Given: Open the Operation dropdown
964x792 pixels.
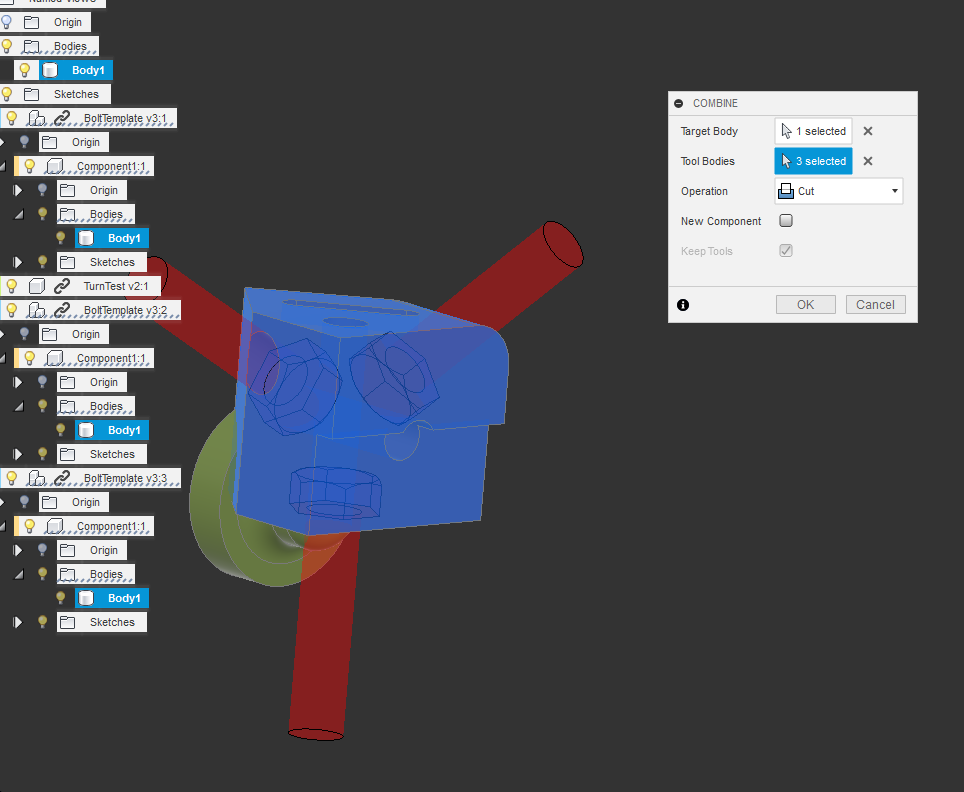Looking at the screenshot, I should pyautogui.click(x=839, y=191).
